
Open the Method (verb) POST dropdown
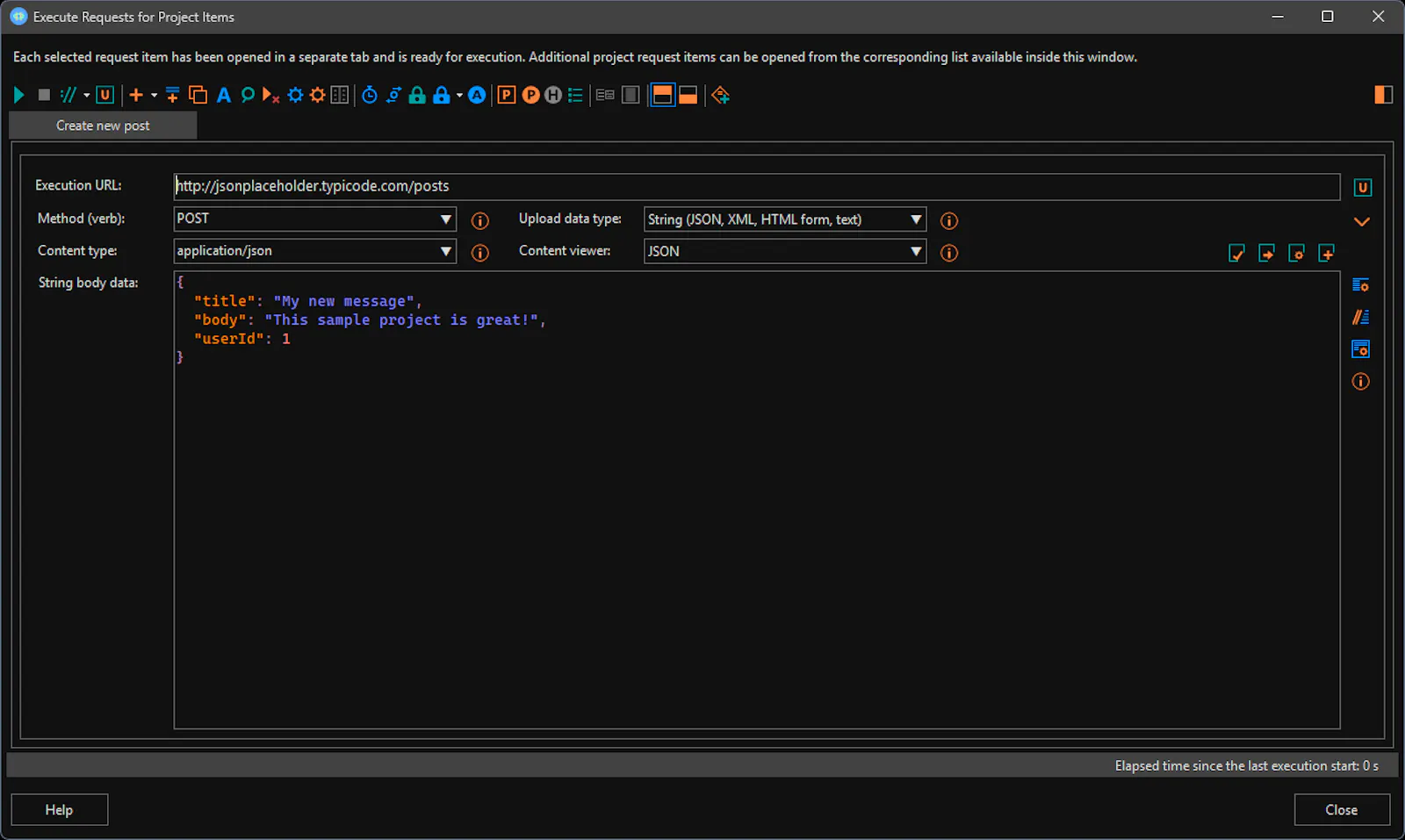point(314,219)
